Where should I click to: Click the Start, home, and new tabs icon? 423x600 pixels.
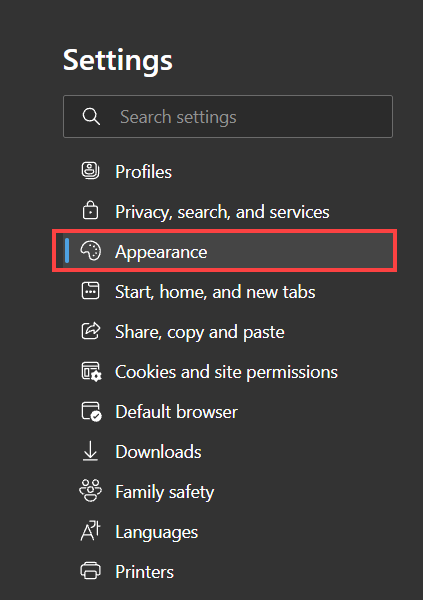coord(90,291)
